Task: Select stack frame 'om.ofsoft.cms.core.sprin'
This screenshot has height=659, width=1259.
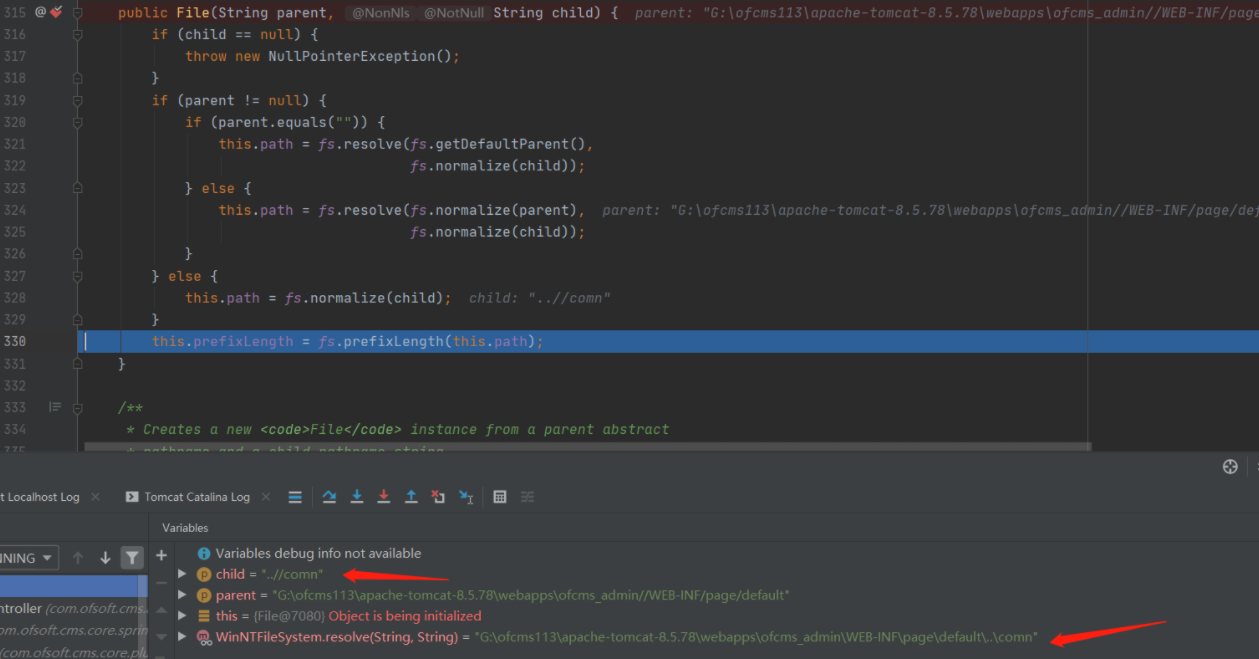Action: pos(74,630)
